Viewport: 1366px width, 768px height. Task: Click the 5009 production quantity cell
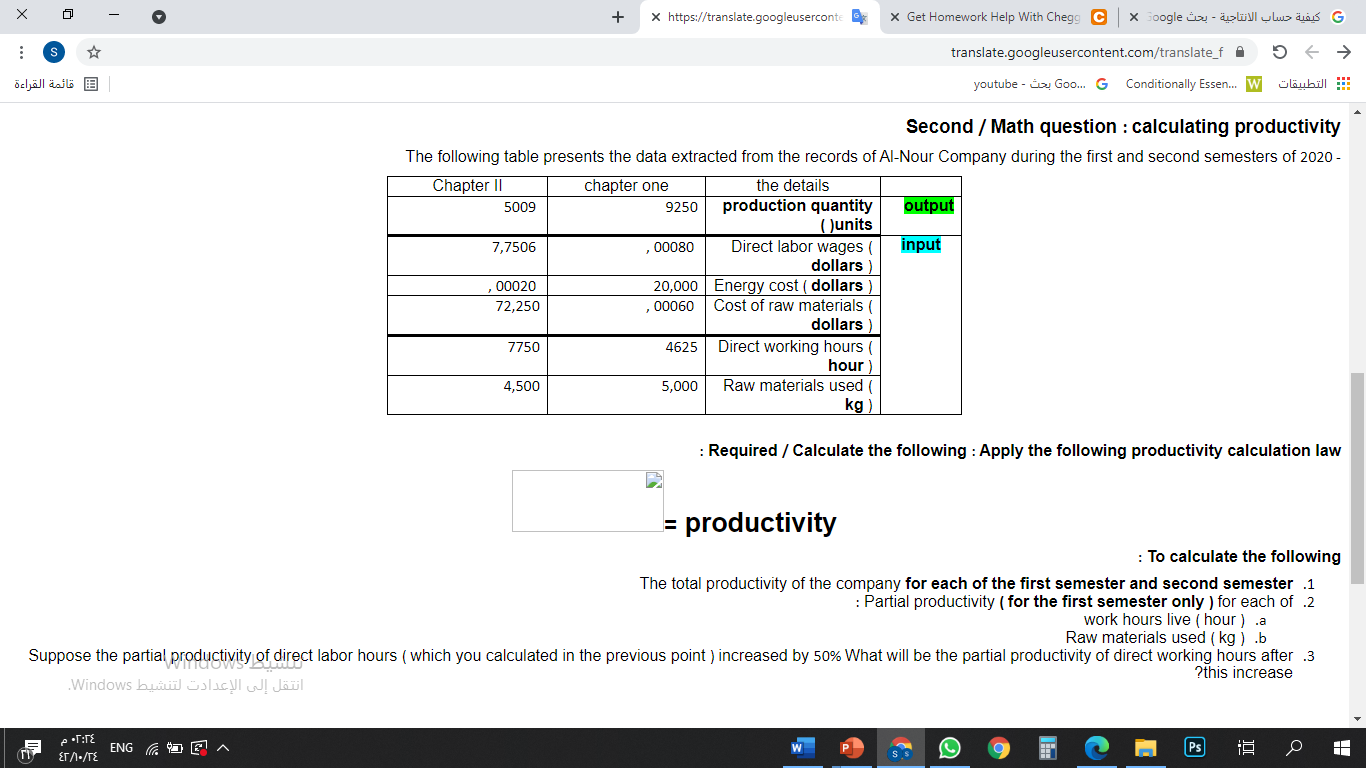467,215
